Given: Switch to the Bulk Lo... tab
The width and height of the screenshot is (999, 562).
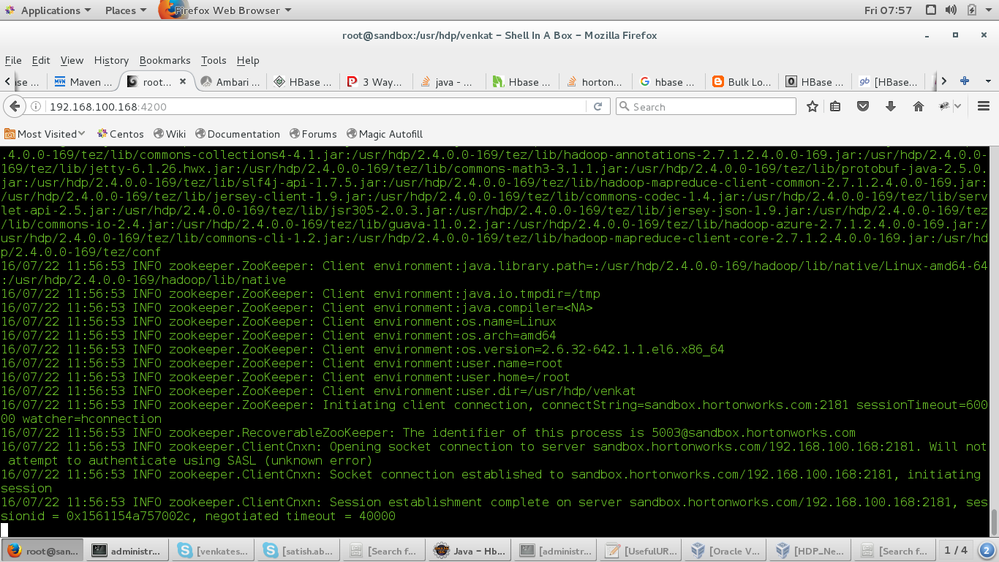Looking at the screenshot, I should point(742,82).
